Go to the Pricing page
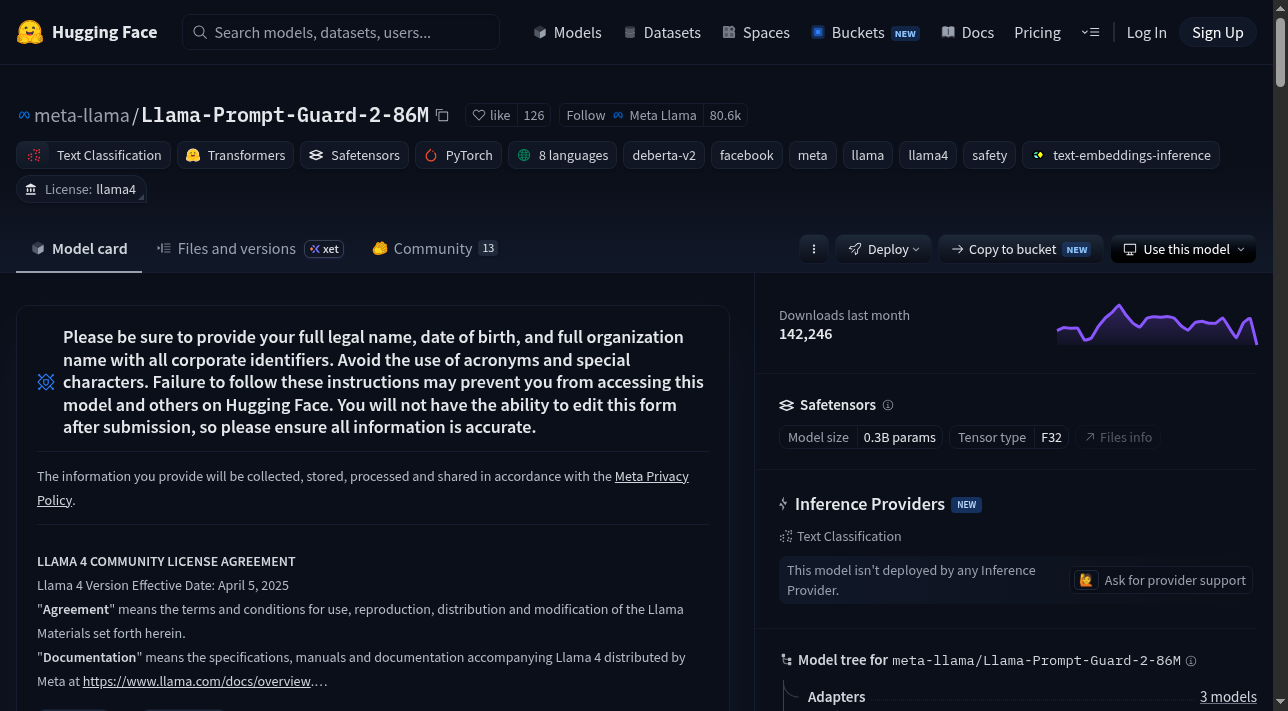1288x711 pixels. click(1037, 32)
